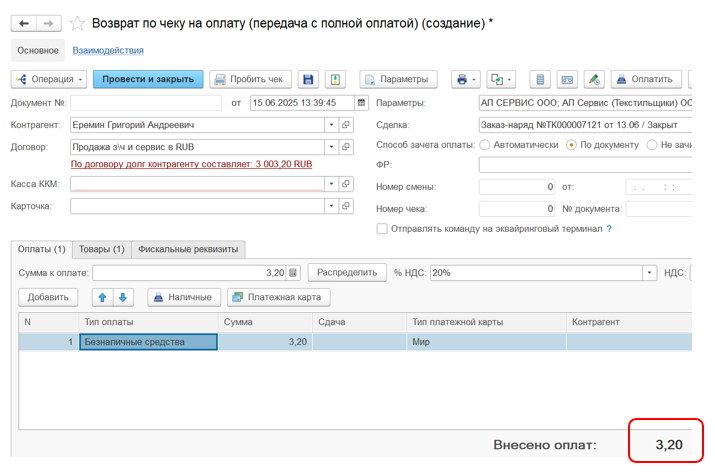The image size is (715, 475).
Task: Click the Провести и закрыть button
Action: [148, 79]
